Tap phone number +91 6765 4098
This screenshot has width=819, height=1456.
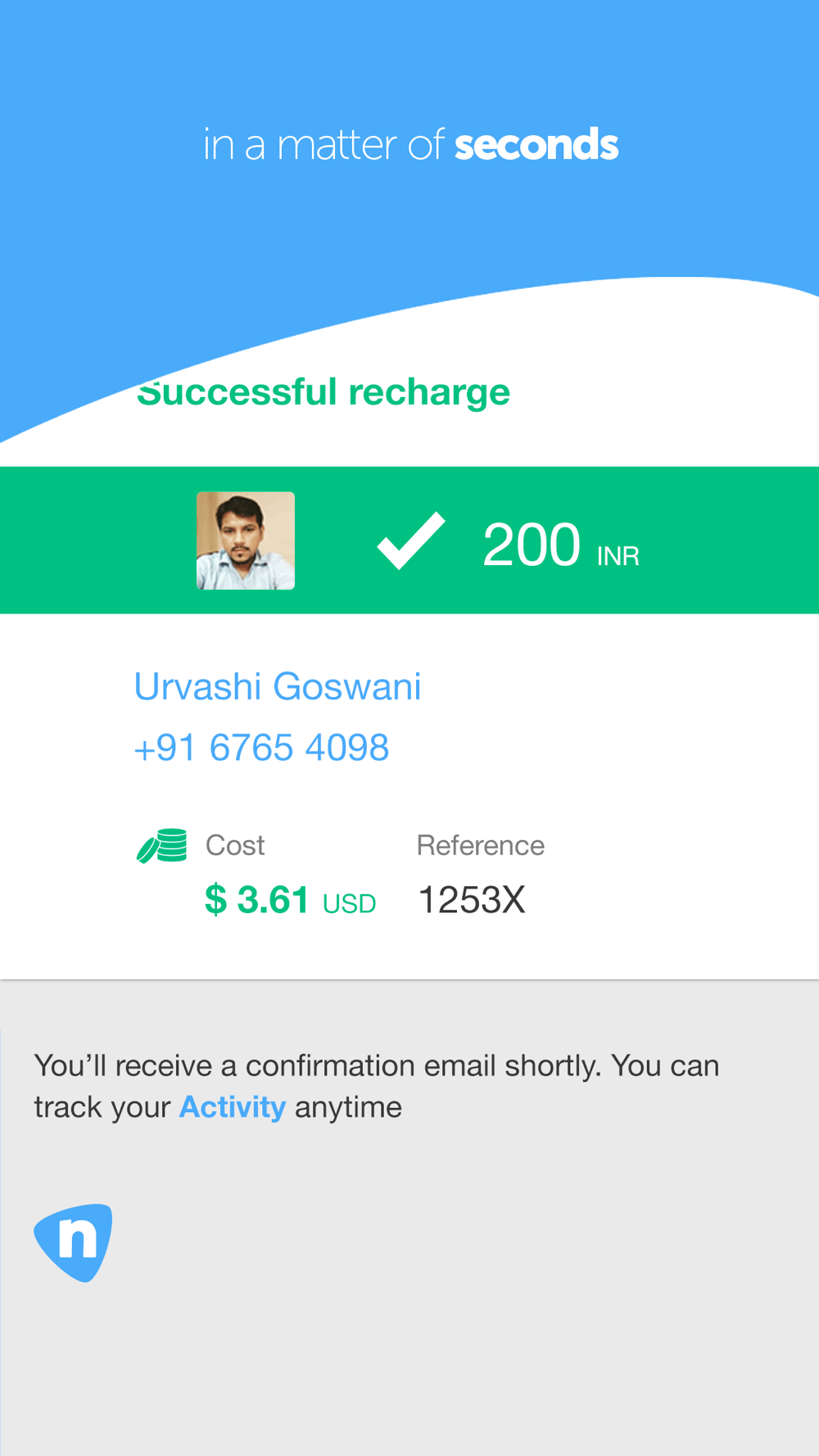pos(261,748)
